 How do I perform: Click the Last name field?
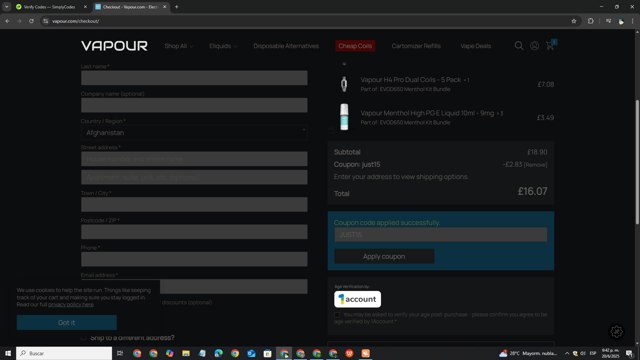[x=194, y=78]
